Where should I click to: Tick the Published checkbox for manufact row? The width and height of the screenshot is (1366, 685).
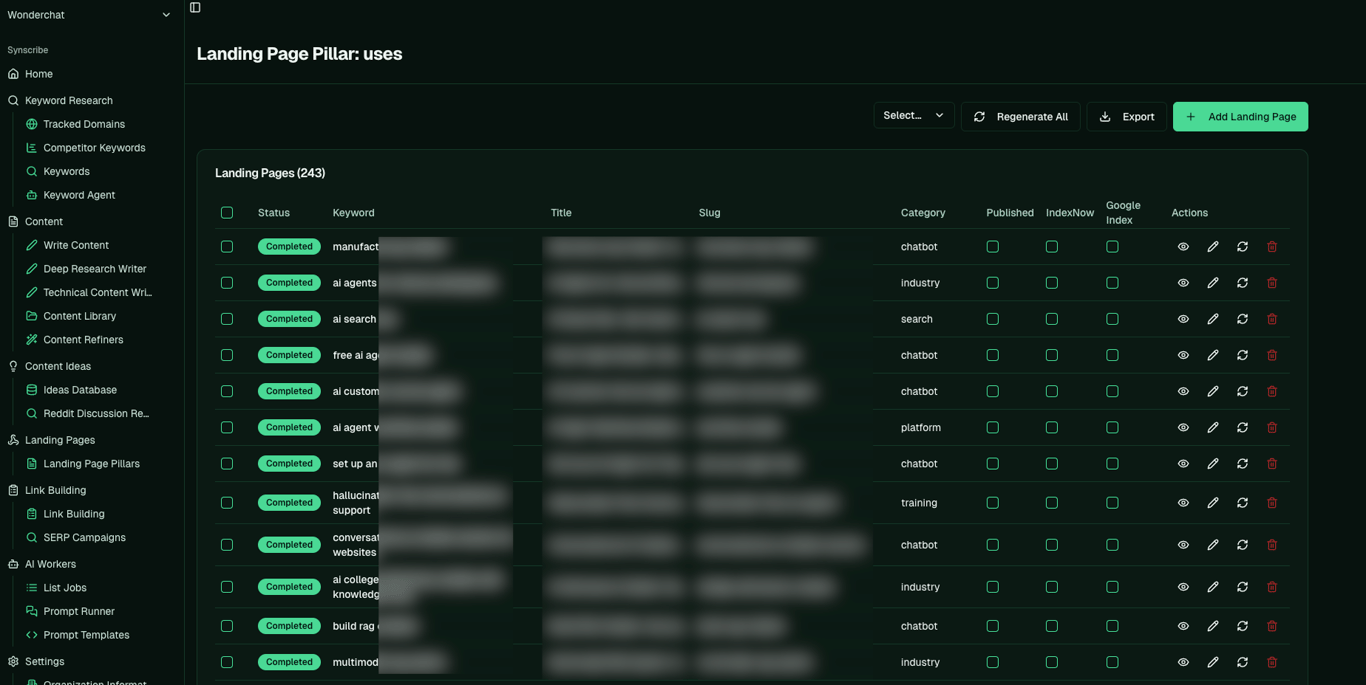click(x=992, y=247)
